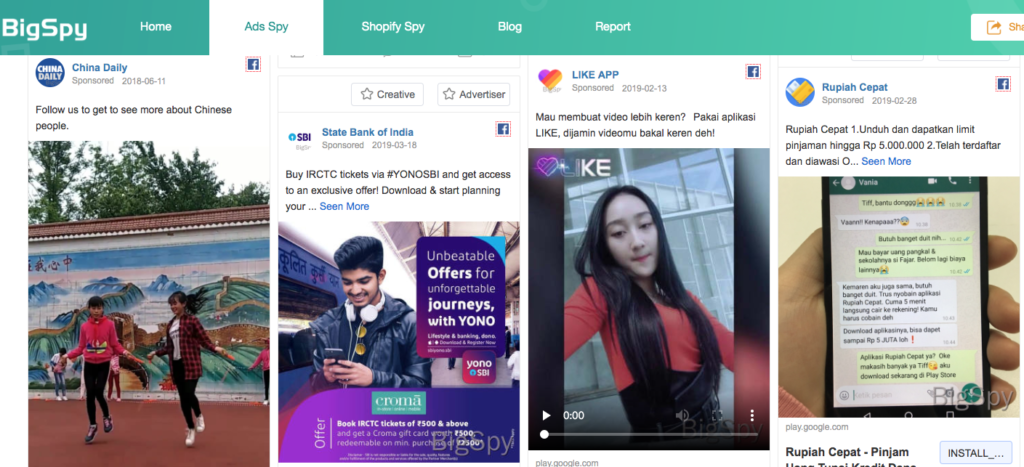The width and height of the screenshot is (1024, 467).
Task: Click the State Bank date 2019-03-18
Action: click(394, 146)
